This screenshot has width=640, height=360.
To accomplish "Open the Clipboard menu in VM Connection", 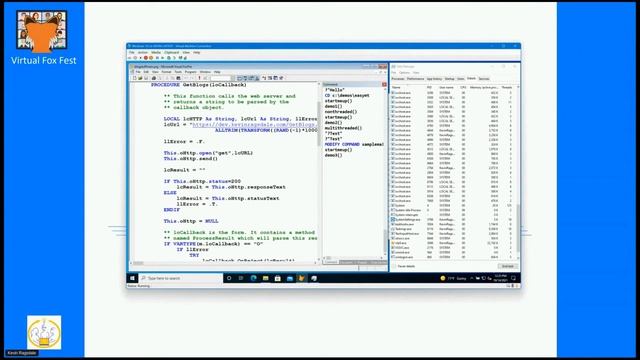I will (x=171, y=52).
